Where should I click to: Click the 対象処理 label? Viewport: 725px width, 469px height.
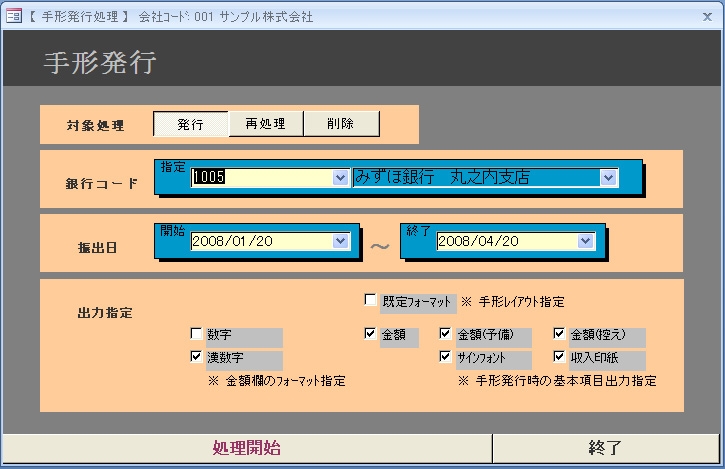(x=95, y=125)
